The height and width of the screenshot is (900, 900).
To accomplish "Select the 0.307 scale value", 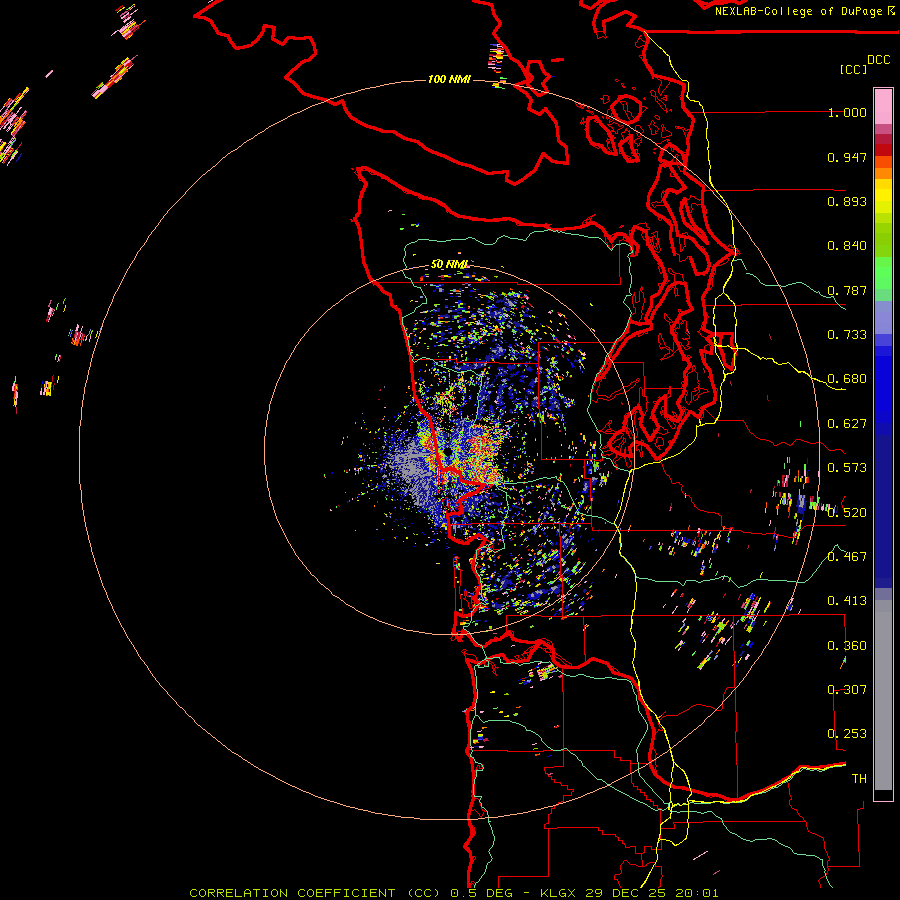I will point(847,690).
